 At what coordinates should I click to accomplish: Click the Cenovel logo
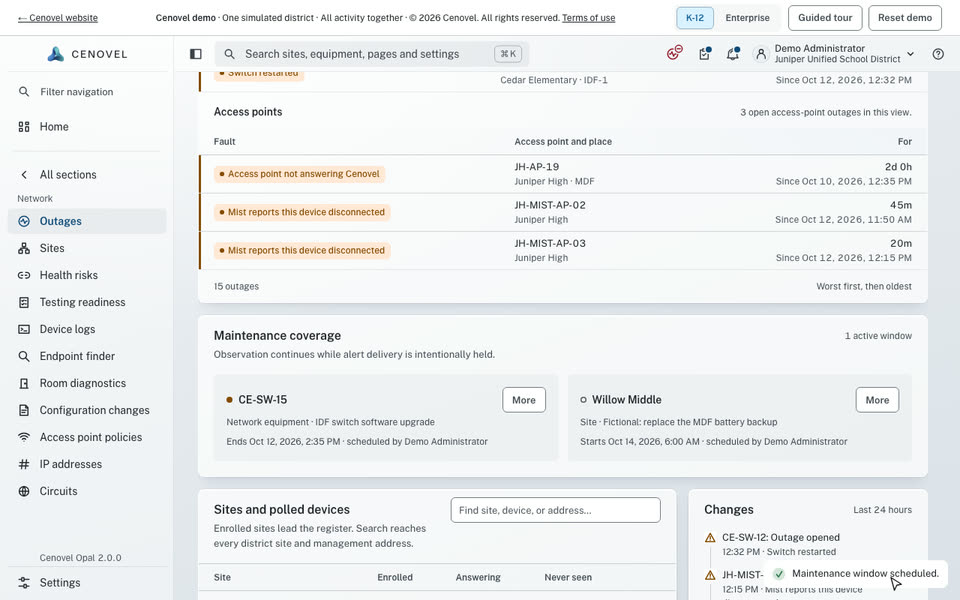[x=87, y=54]
